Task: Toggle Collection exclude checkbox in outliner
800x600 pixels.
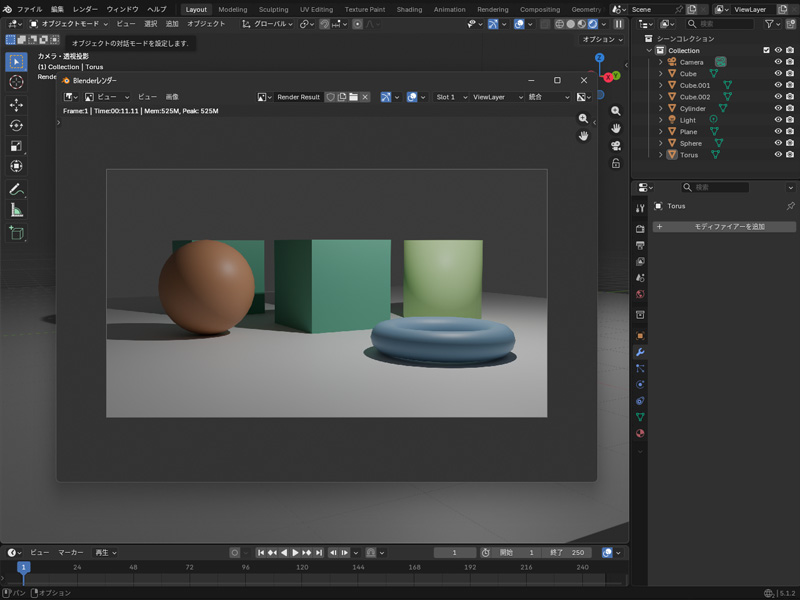Action: tap(766, 50)
